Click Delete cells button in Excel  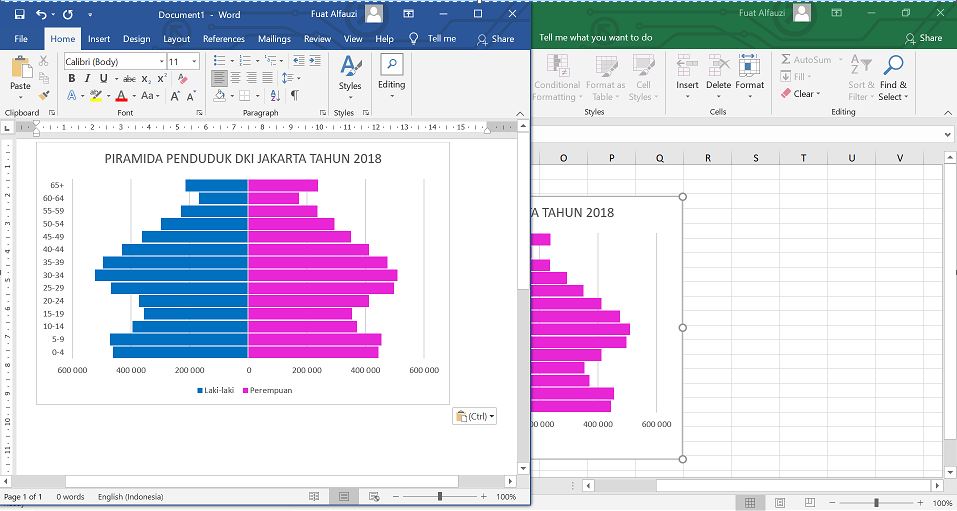point(718,78)
